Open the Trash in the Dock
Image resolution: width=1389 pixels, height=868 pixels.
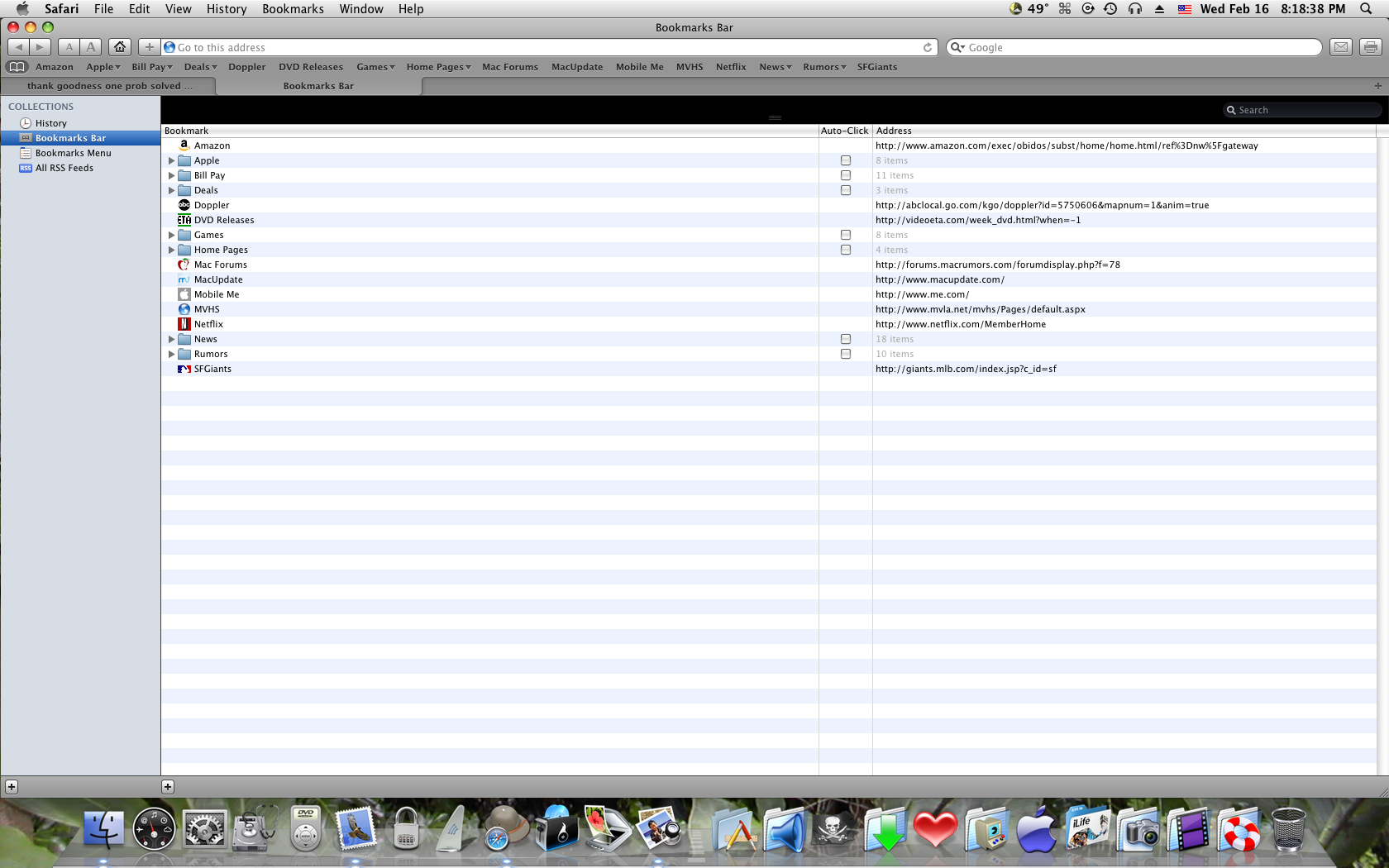click(1288, 829)
